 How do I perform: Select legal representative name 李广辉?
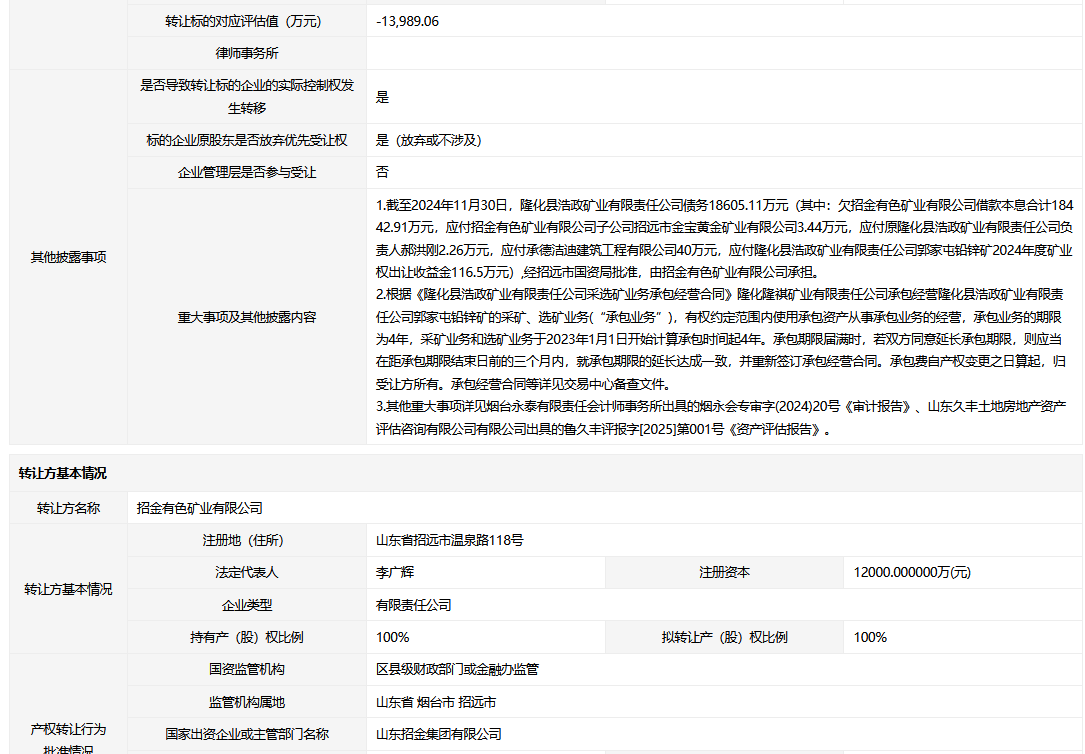click(x=394, y=573)
